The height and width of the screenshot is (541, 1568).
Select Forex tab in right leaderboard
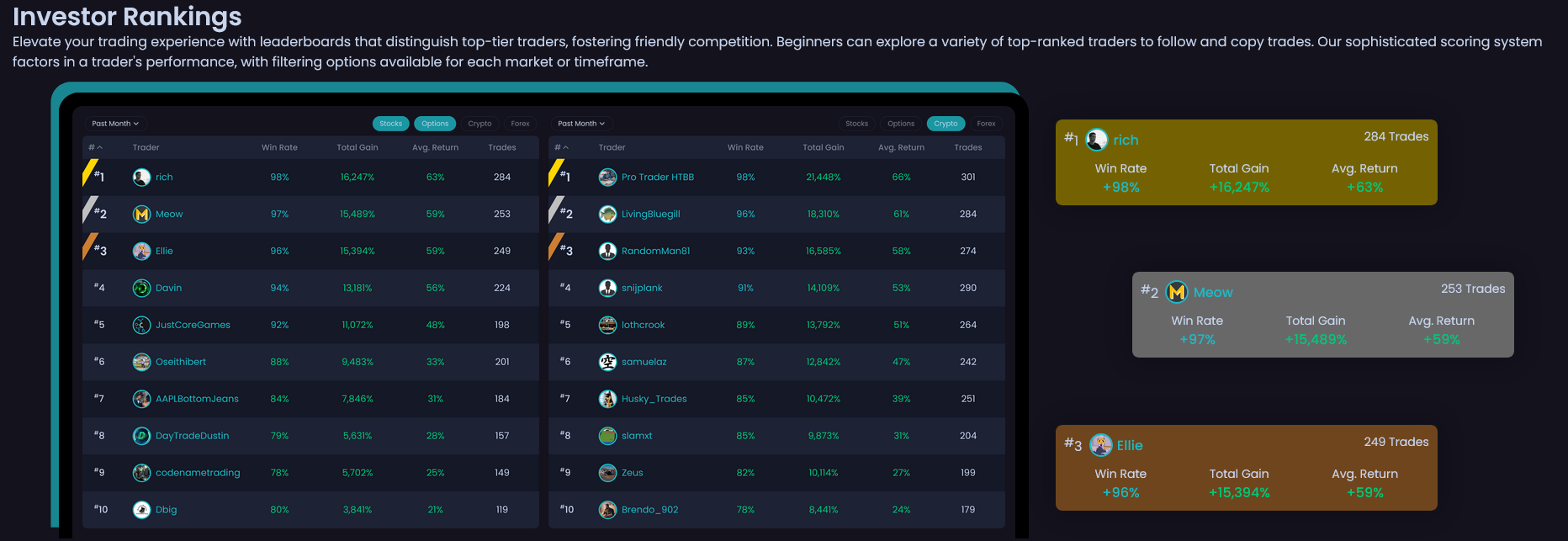(x=986, y=124)
